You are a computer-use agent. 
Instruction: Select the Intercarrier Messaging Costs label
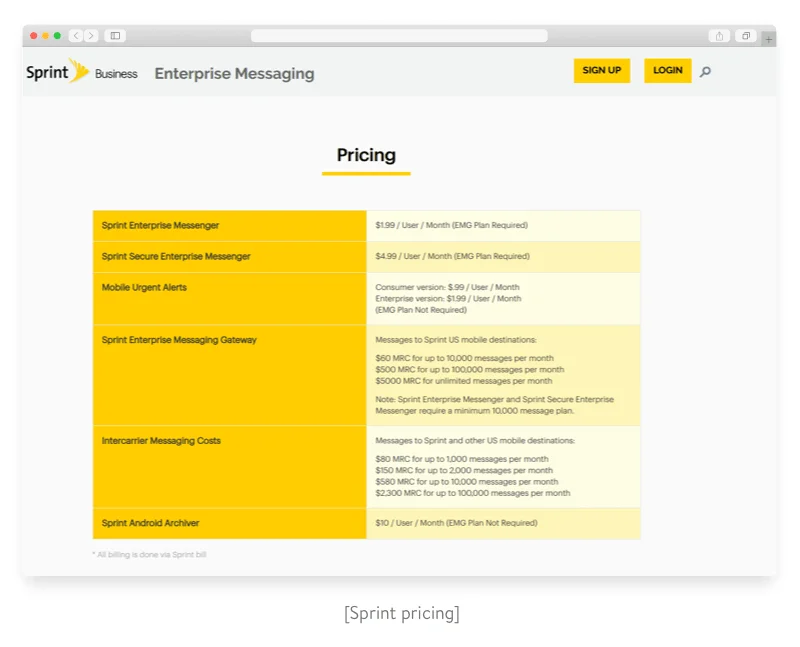pyautogui.click(x=161, y=441)
